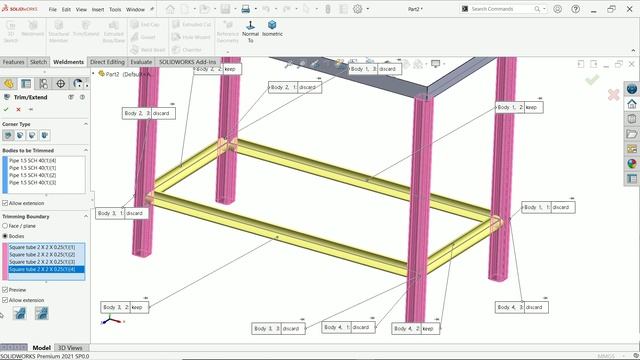Open the PropertyManager tab icon
Viewport: 640px width, 360px height.
[26, 84]
